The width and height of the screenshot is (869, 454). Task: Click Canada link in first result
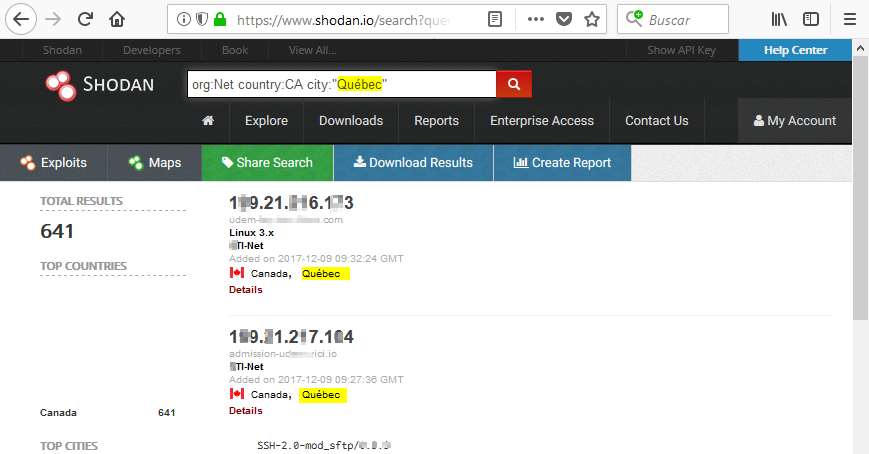(269, 273)
